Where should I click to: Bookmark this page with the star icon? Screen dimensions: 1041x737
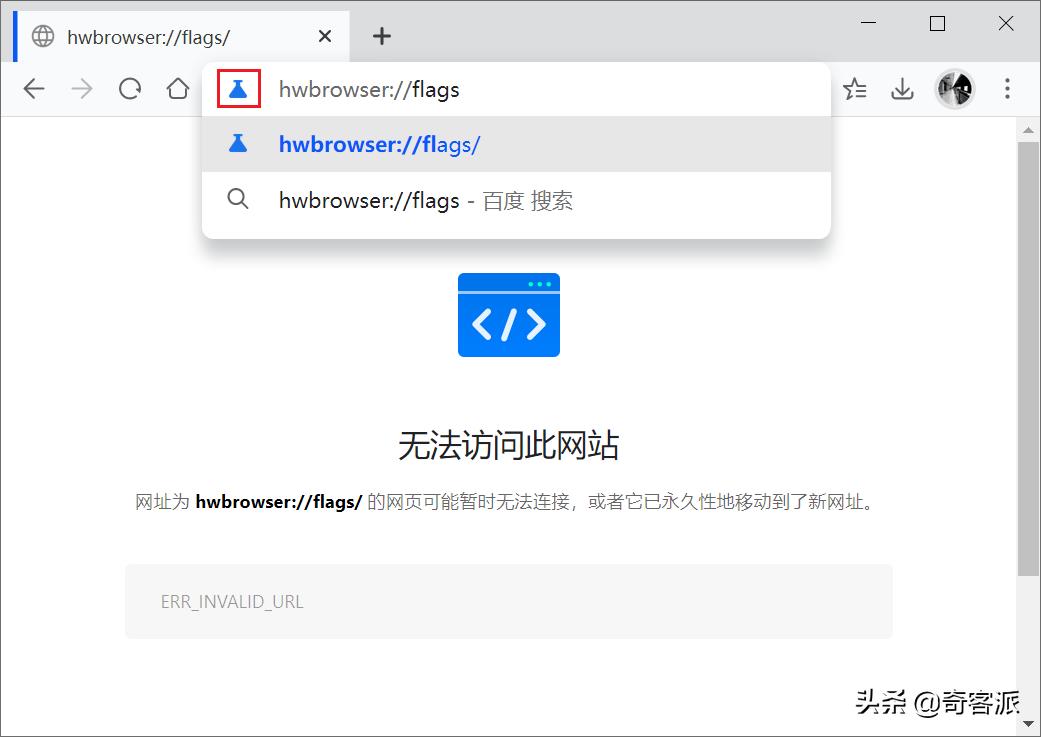point(855,89)
